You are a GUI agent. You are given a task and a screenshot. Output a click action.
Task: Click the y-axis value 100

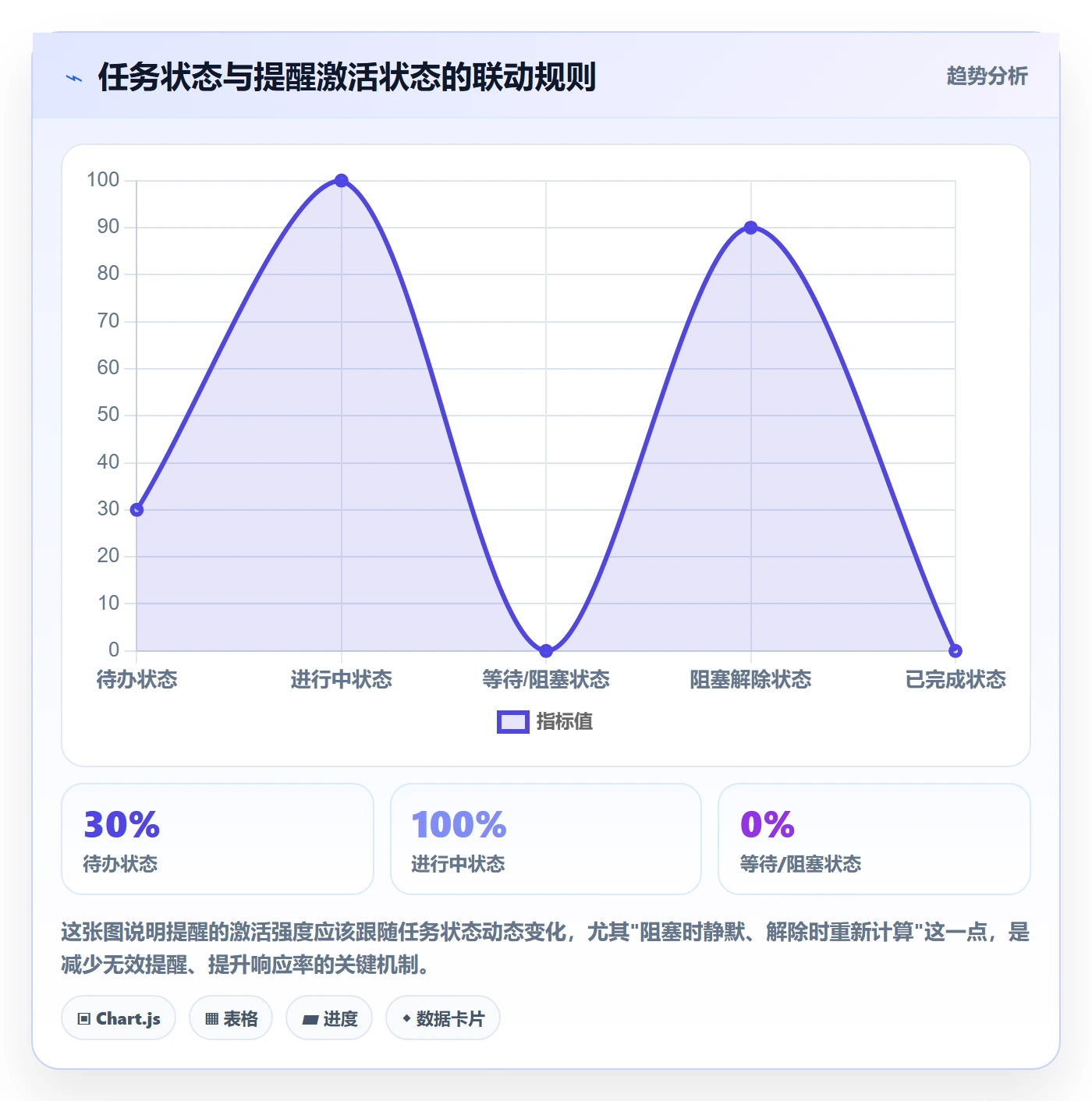click(x=103, y=180)
